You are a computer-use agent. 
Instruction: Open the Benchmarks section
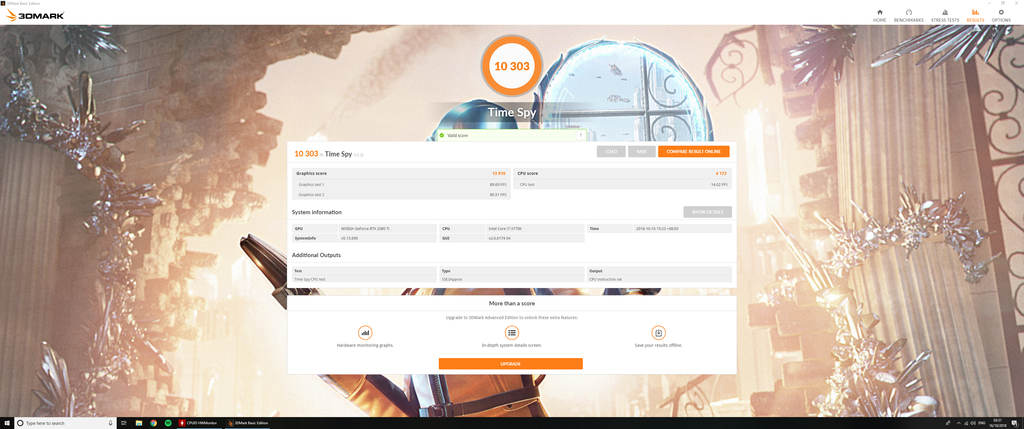(x=909, y=15)
